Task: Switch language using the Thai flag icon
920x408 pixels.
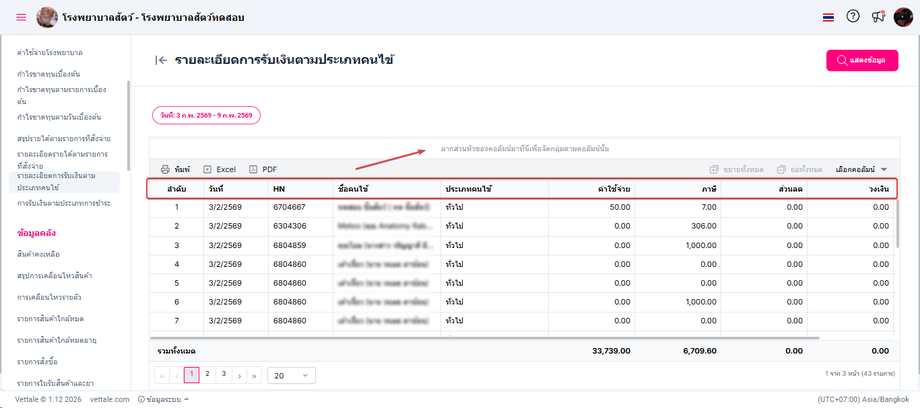Action: click(828, 17)
